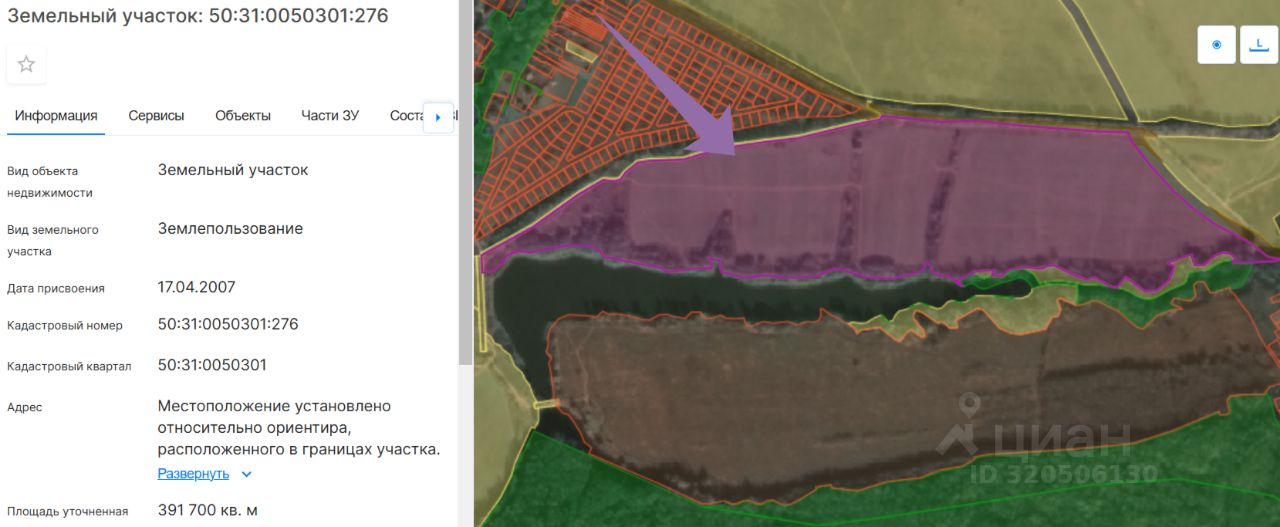Select cadastral number value 50:31:0050301:276
The image size is (1280, 527).
coord(228,324)
